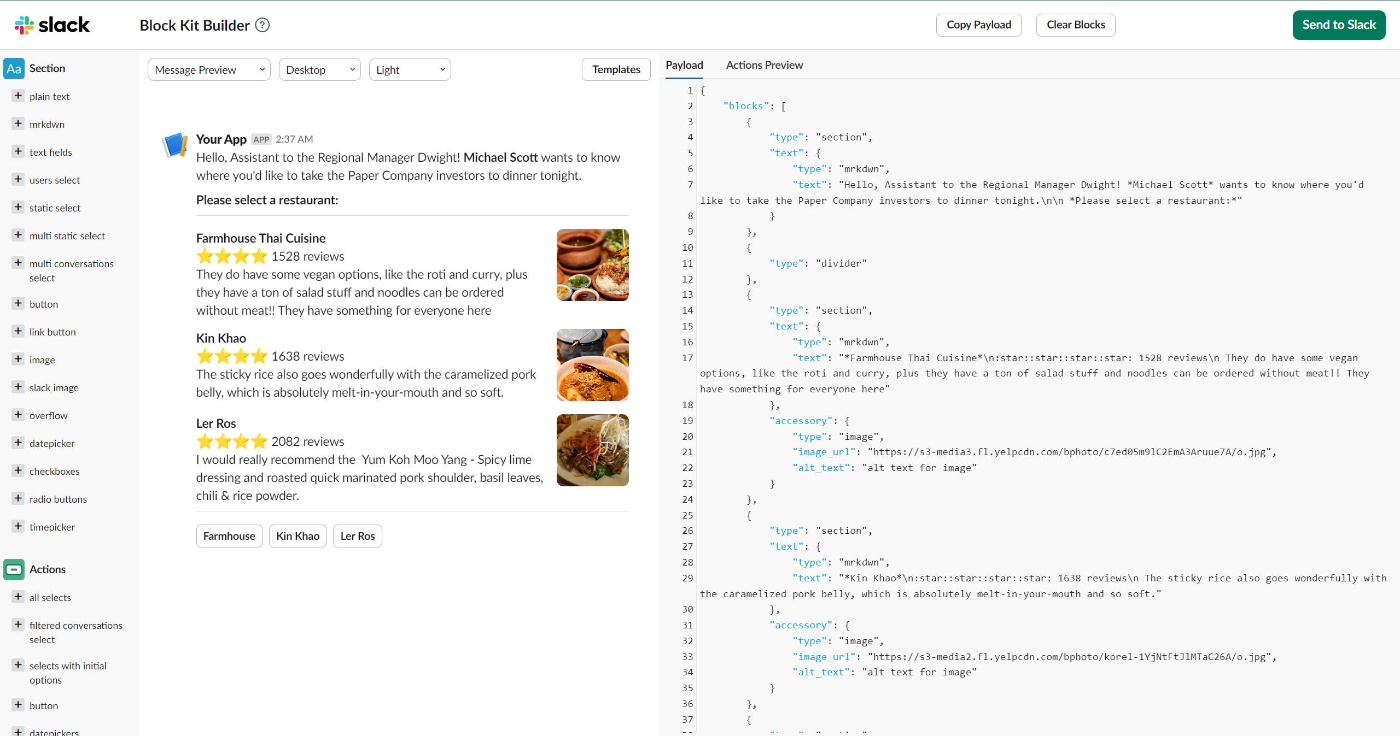Add a plain text block with plus icon

pyautogui.click(x=18, y=96)
